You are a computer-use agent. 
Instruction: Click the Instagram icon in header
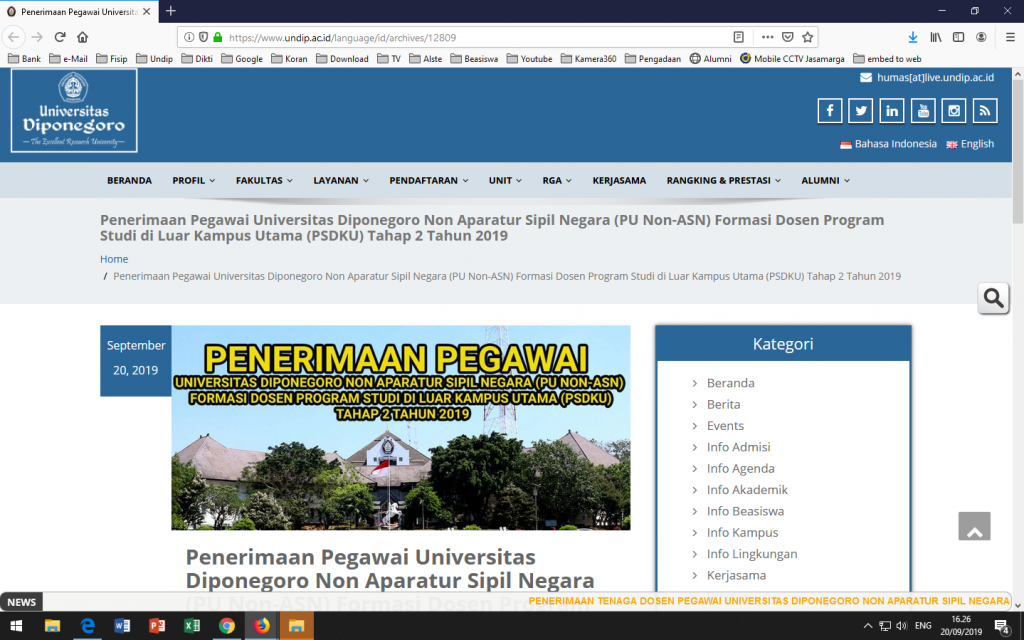[954, 111]
